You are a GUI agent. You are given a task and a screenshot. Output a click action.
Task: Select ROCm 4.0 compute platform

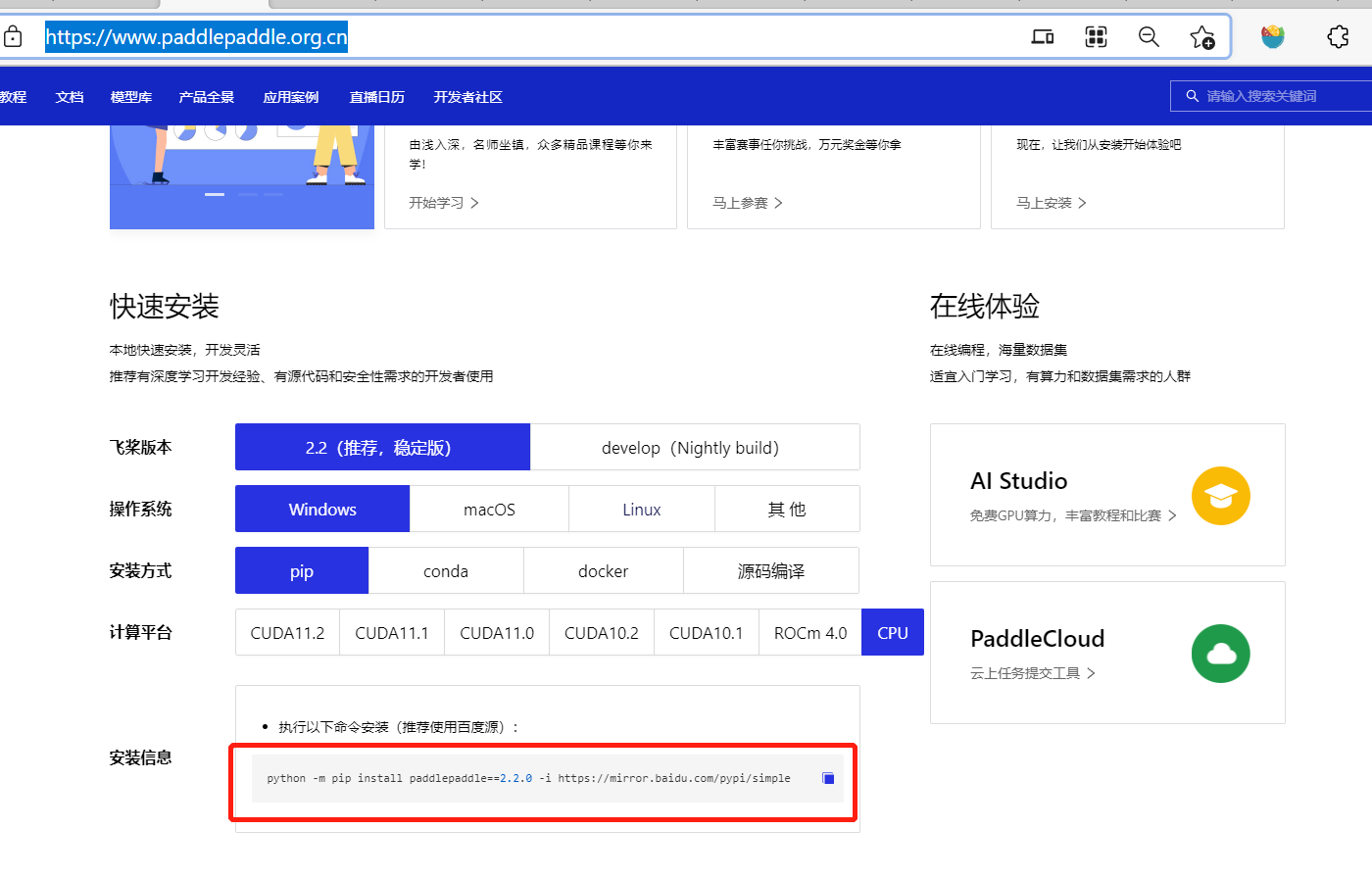[810, 632]
